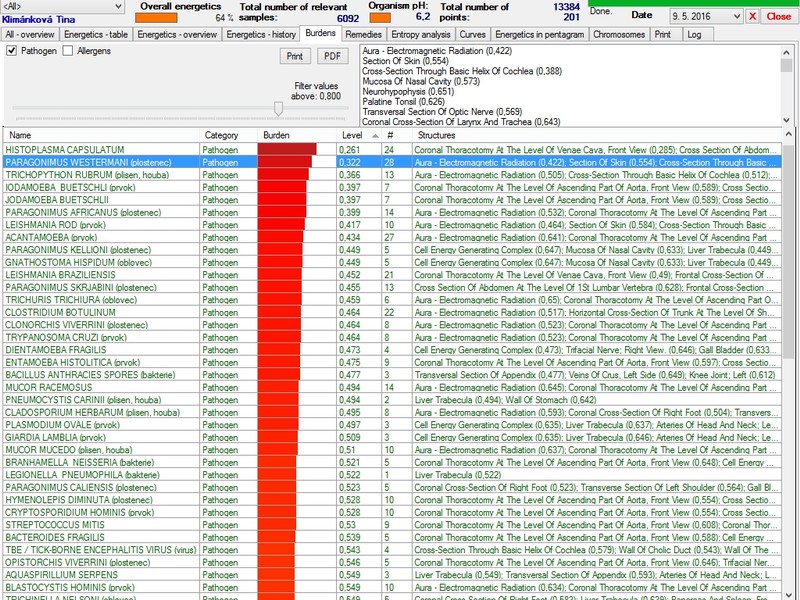
Task: Export using the PDF button
Action: tap(331, 56)
